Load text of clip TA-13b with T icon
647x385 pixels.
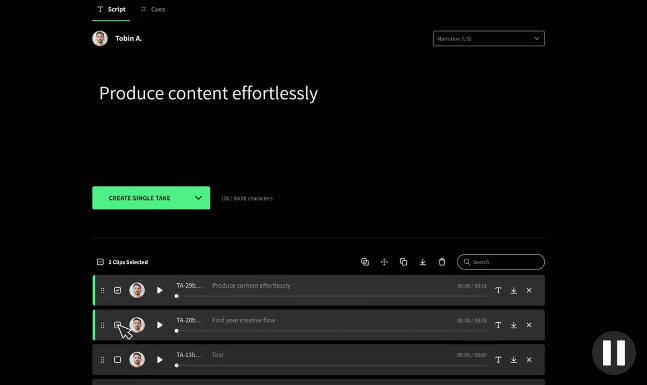tap(498, 360)
